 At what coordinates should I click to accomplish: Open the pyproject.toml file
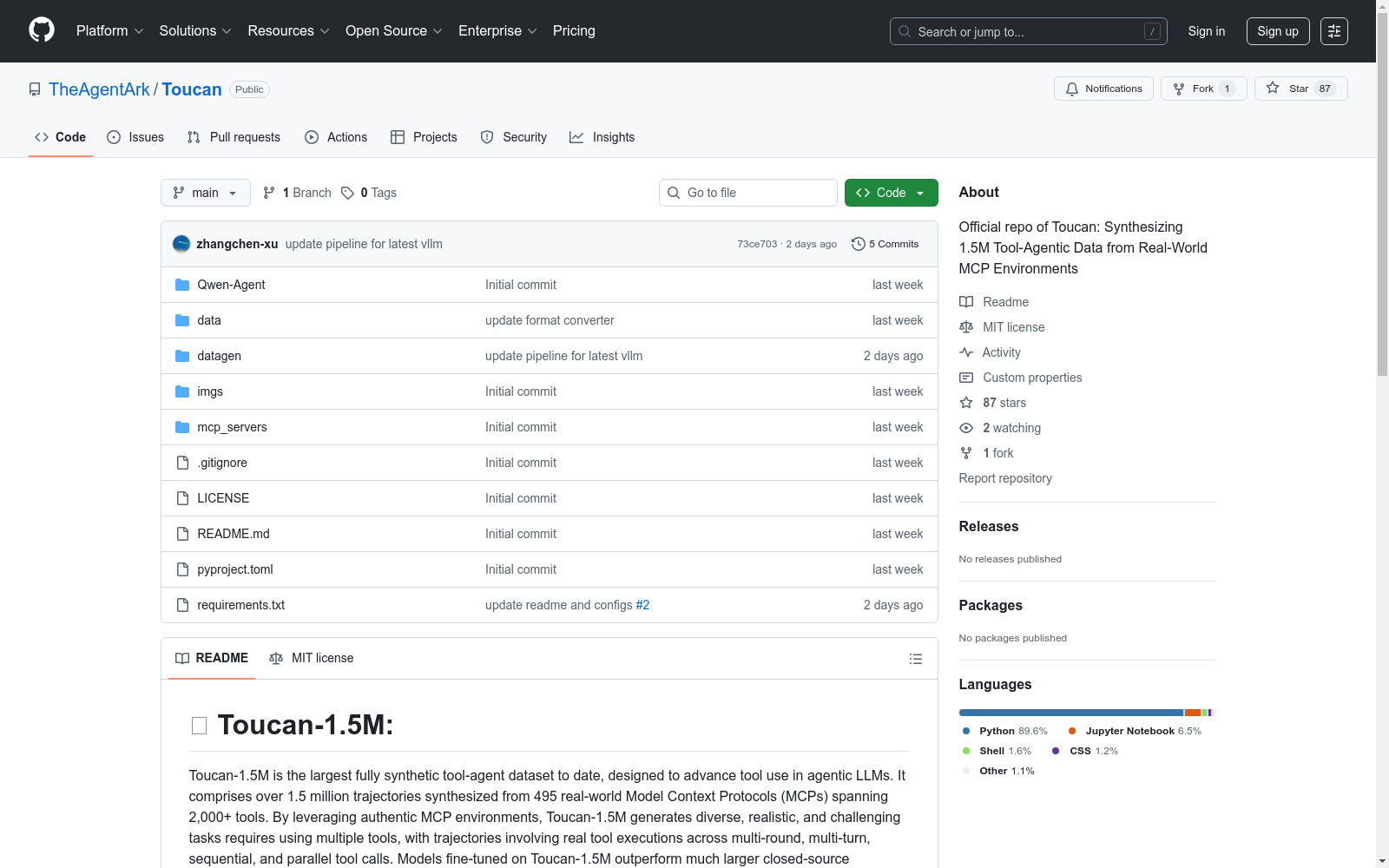(x=235, y=569)
